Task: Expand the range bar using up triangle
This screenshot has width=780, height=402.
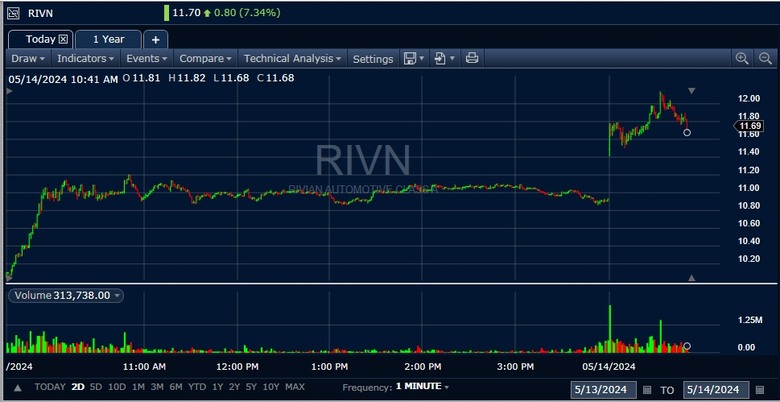Action: click(17, 388)
